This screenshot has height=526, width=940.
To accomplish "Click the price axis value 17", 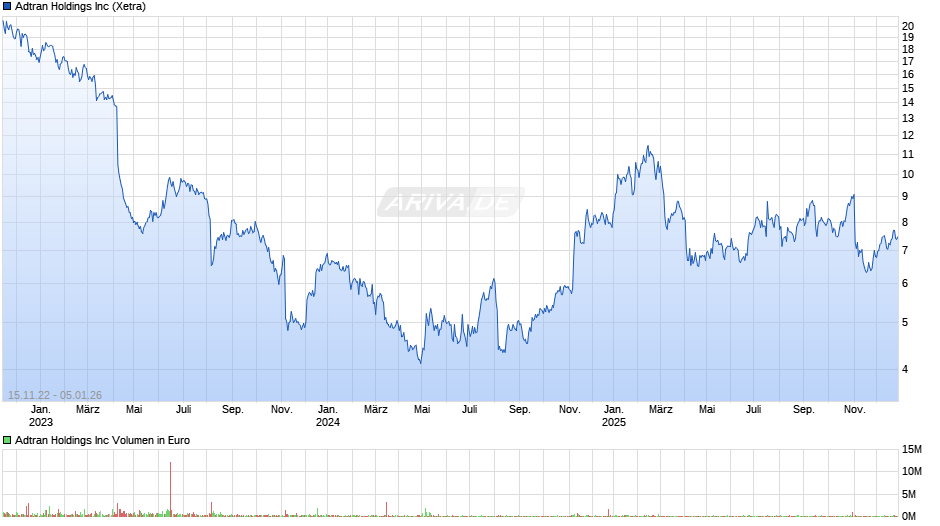I will point(908,61).
